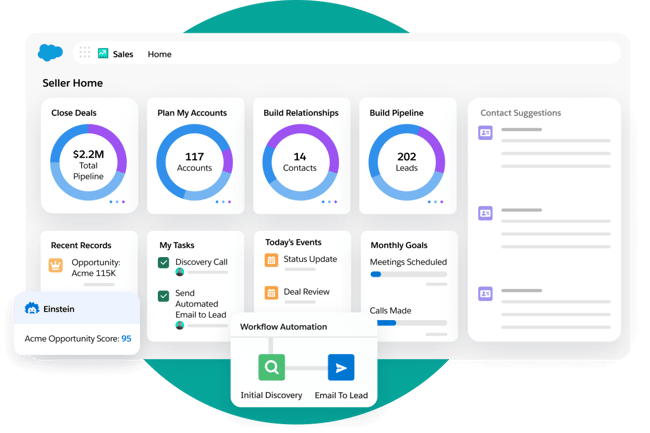Image resolution: width=650 pixels, height=433 pixels.
Task: Click the Seller Home heading
Action: 73,83
